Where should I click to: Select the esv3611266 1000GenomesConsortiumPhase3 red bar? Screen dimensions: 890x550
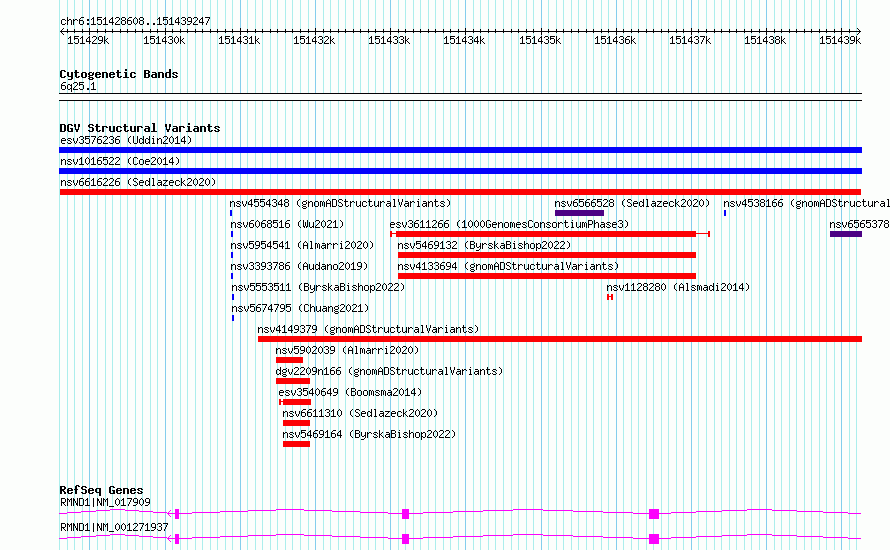coord(550,234)
